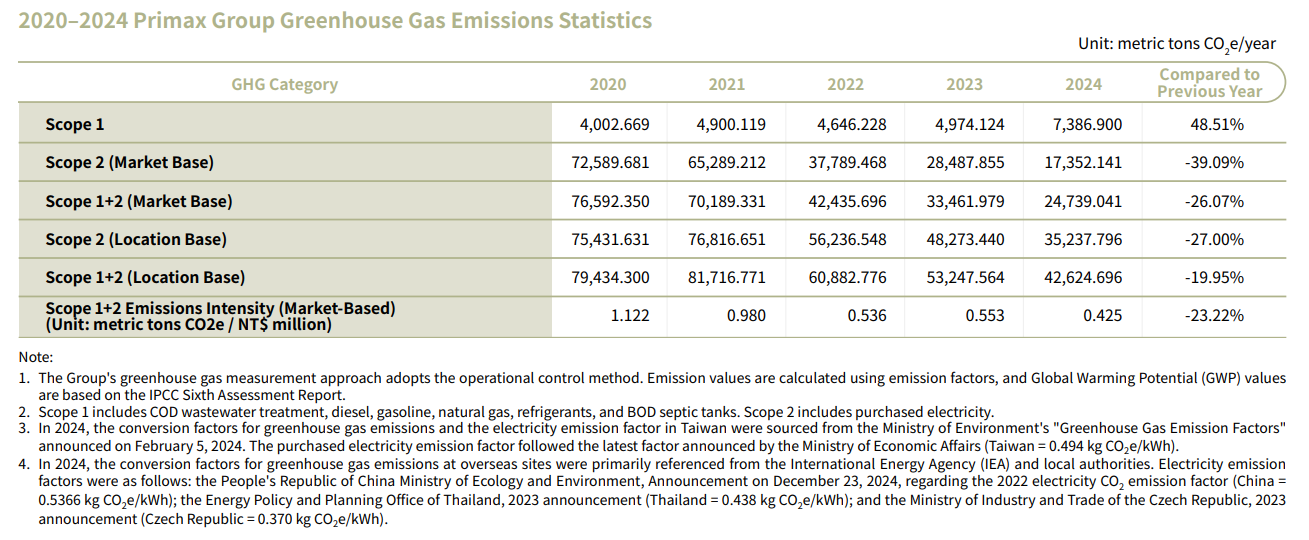This screenshot has height=540, width=1309.
Task: Click note 4 citing International Energy Agency
Action: click(652, 491)
